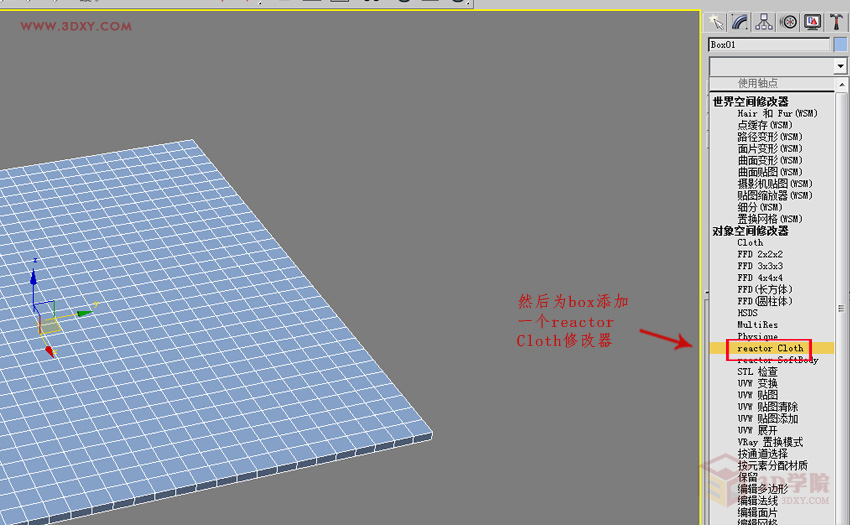Select 面片变形 (WSM) modifier

(769, 148)
